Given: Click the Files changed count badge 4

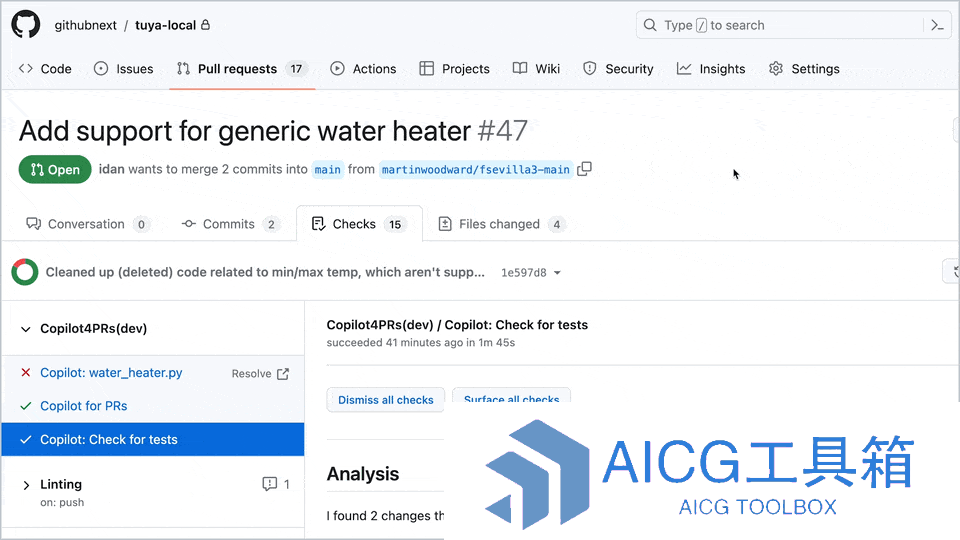Looking at the screenshot, I should coord(557,225).
